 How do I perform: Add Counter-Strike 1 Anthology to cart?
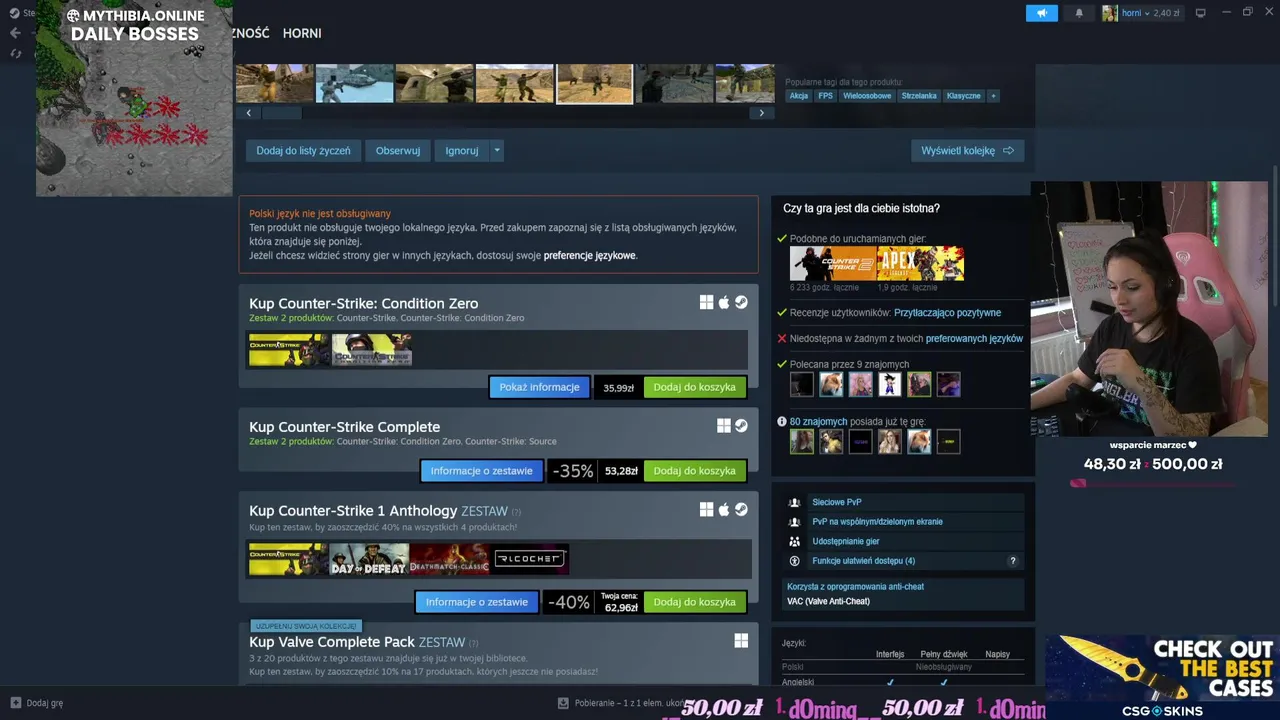[695, 602]
